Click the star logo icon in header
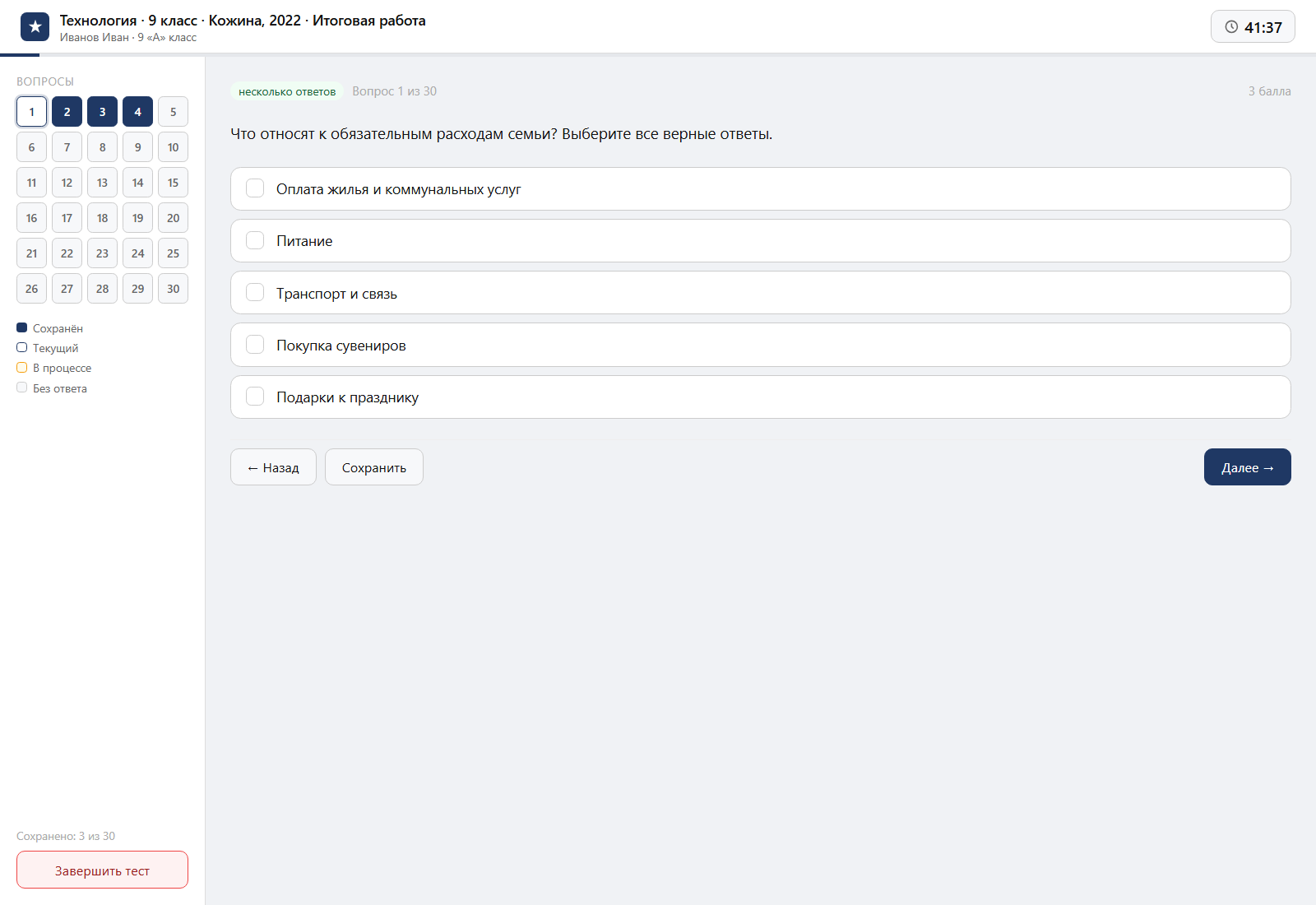Screen dimensions: 1316x905 pos(35,27)
